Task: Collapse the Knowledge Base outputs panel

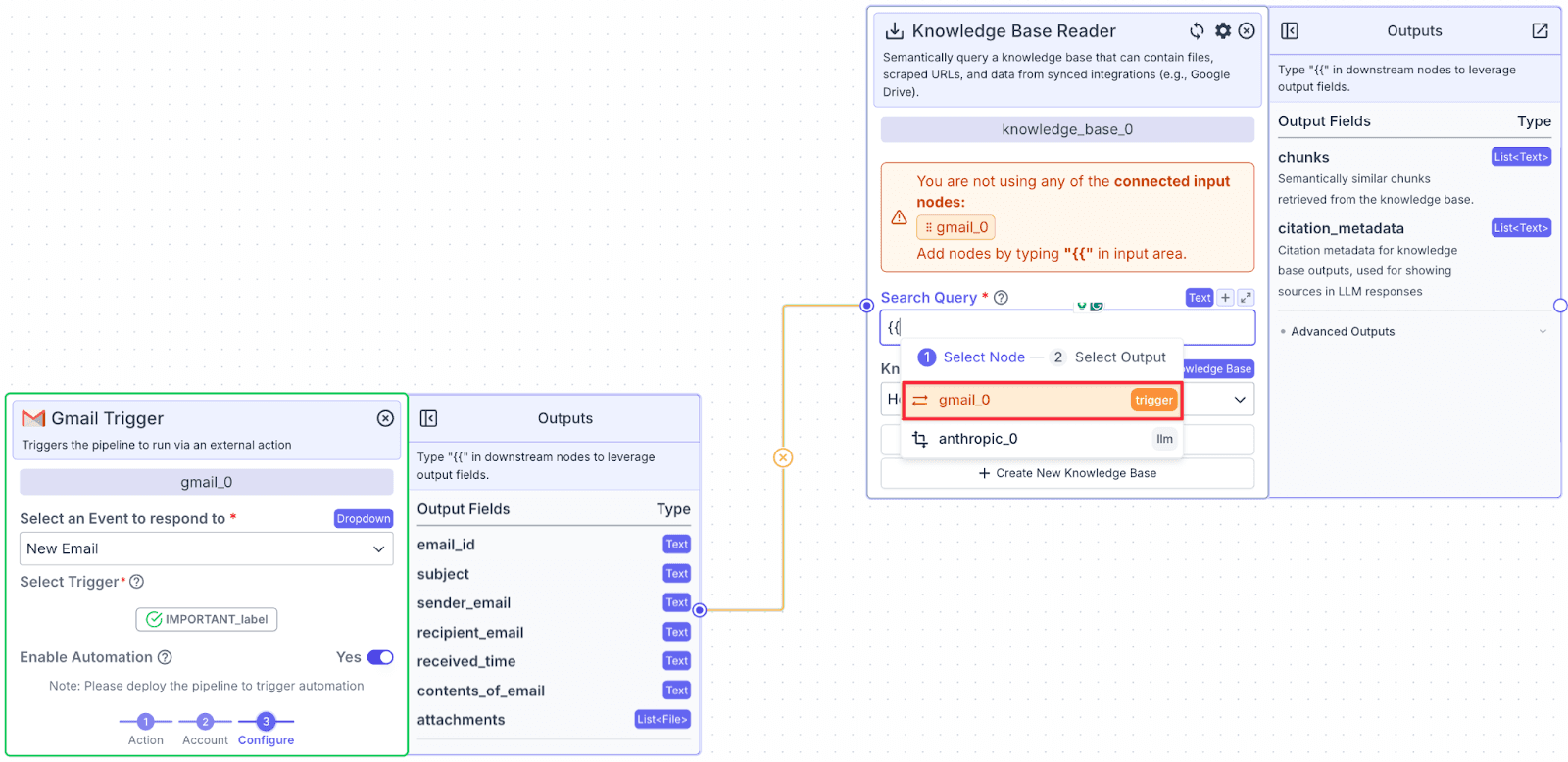Action: (1290, 31)
